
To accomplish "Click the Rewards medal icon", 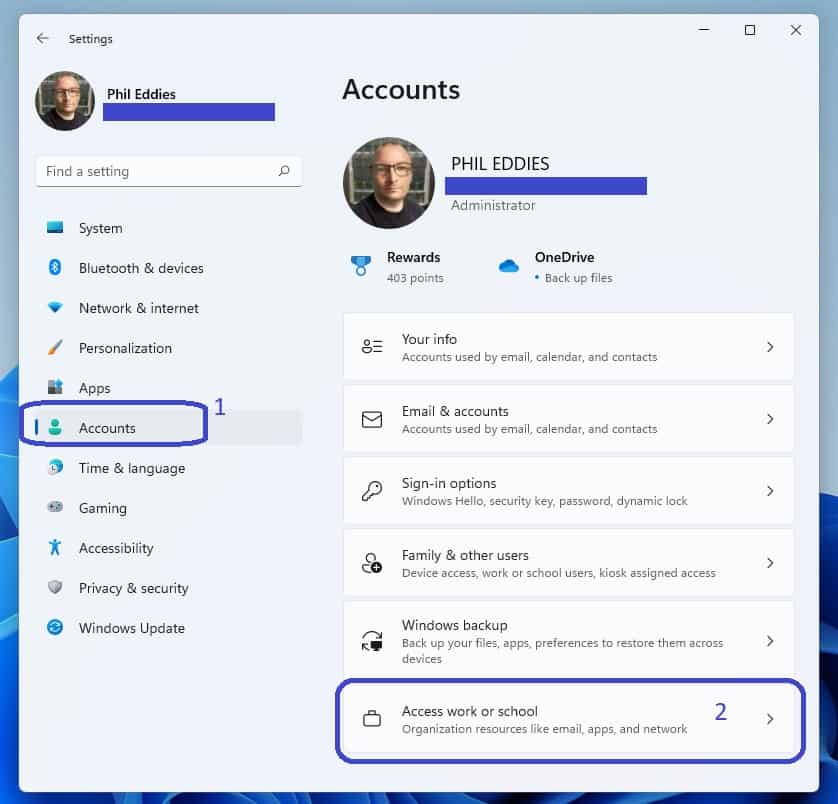I will coord(361,266).
